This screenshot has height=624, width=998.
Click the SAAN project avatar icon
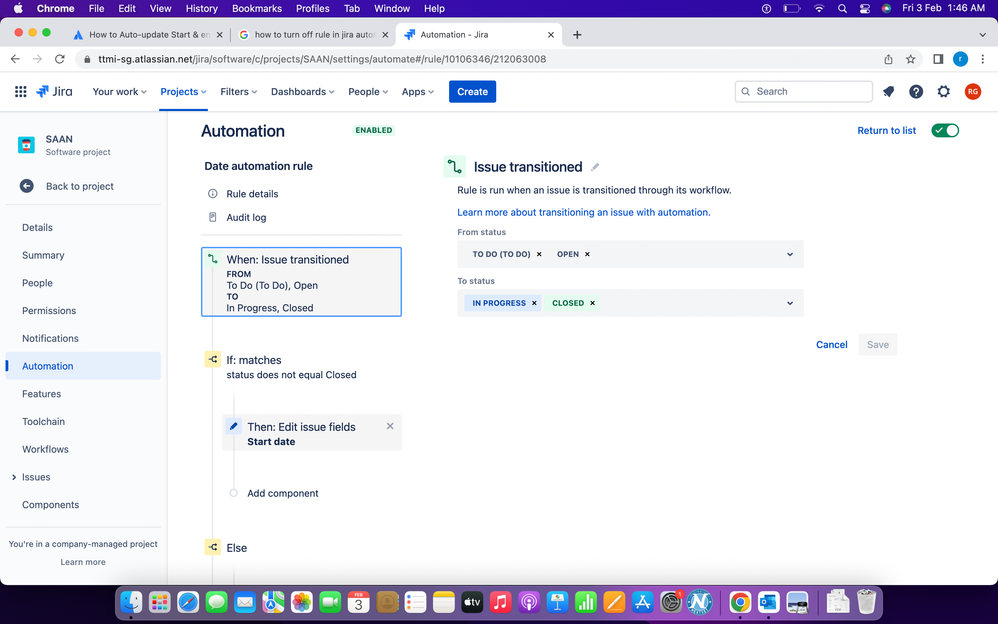click(x=26, y=145)
